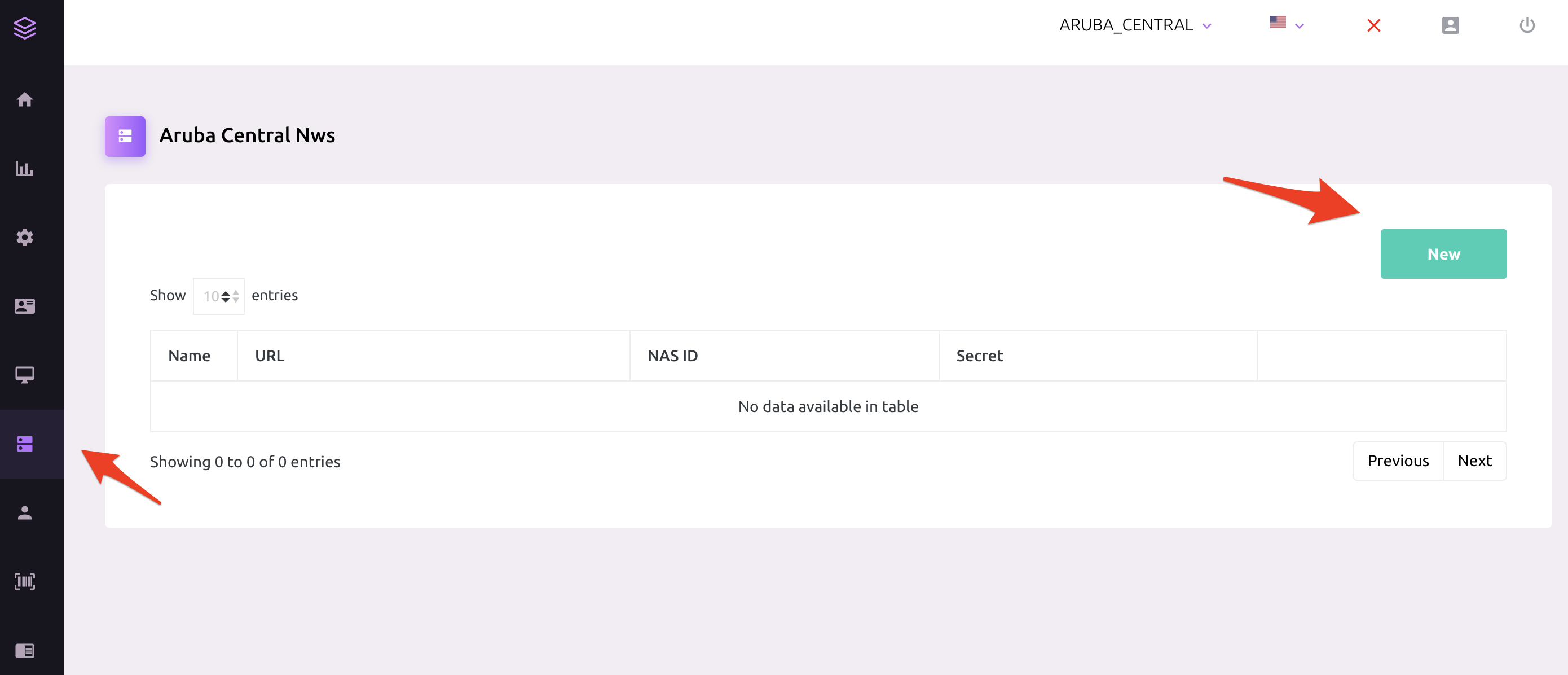Open the user profile icon in header
The height and width of the screenshot is (675, 1568).
[x=1451, y=25]
